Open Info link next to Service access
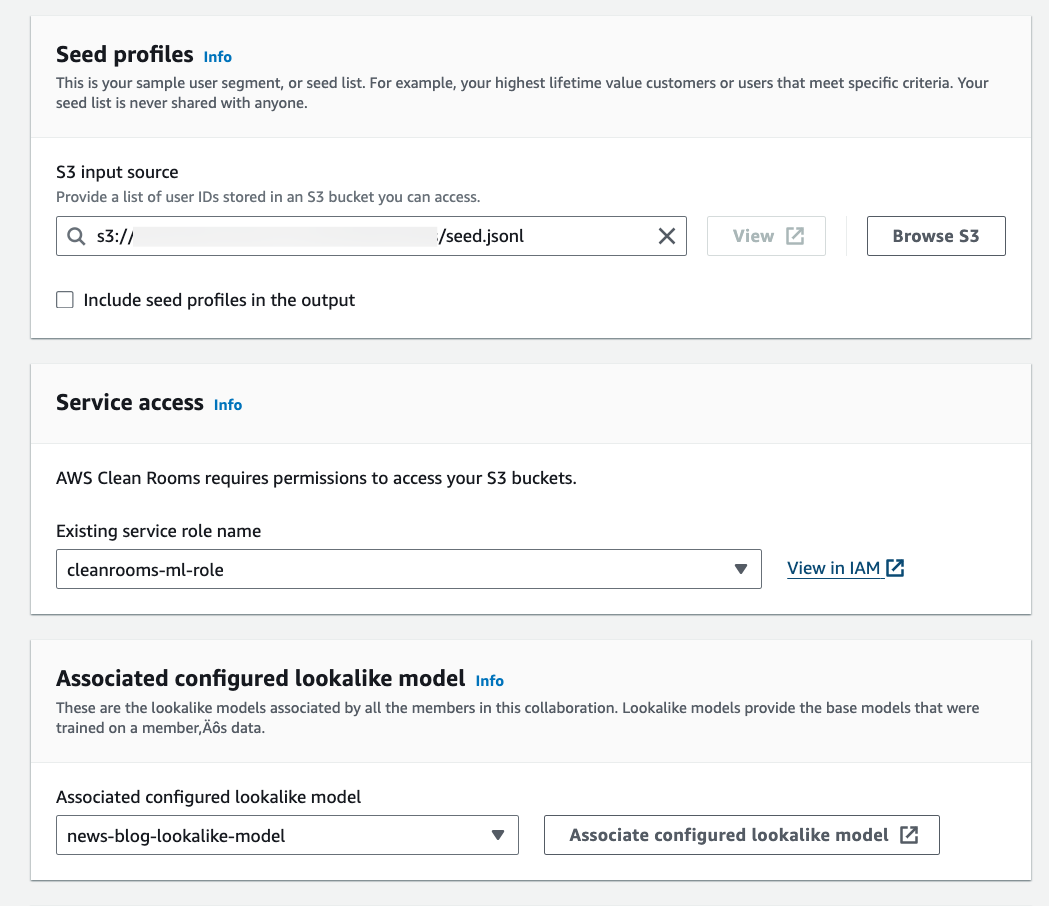Screen dimensions: 1049x906 (x=228, y=405)
